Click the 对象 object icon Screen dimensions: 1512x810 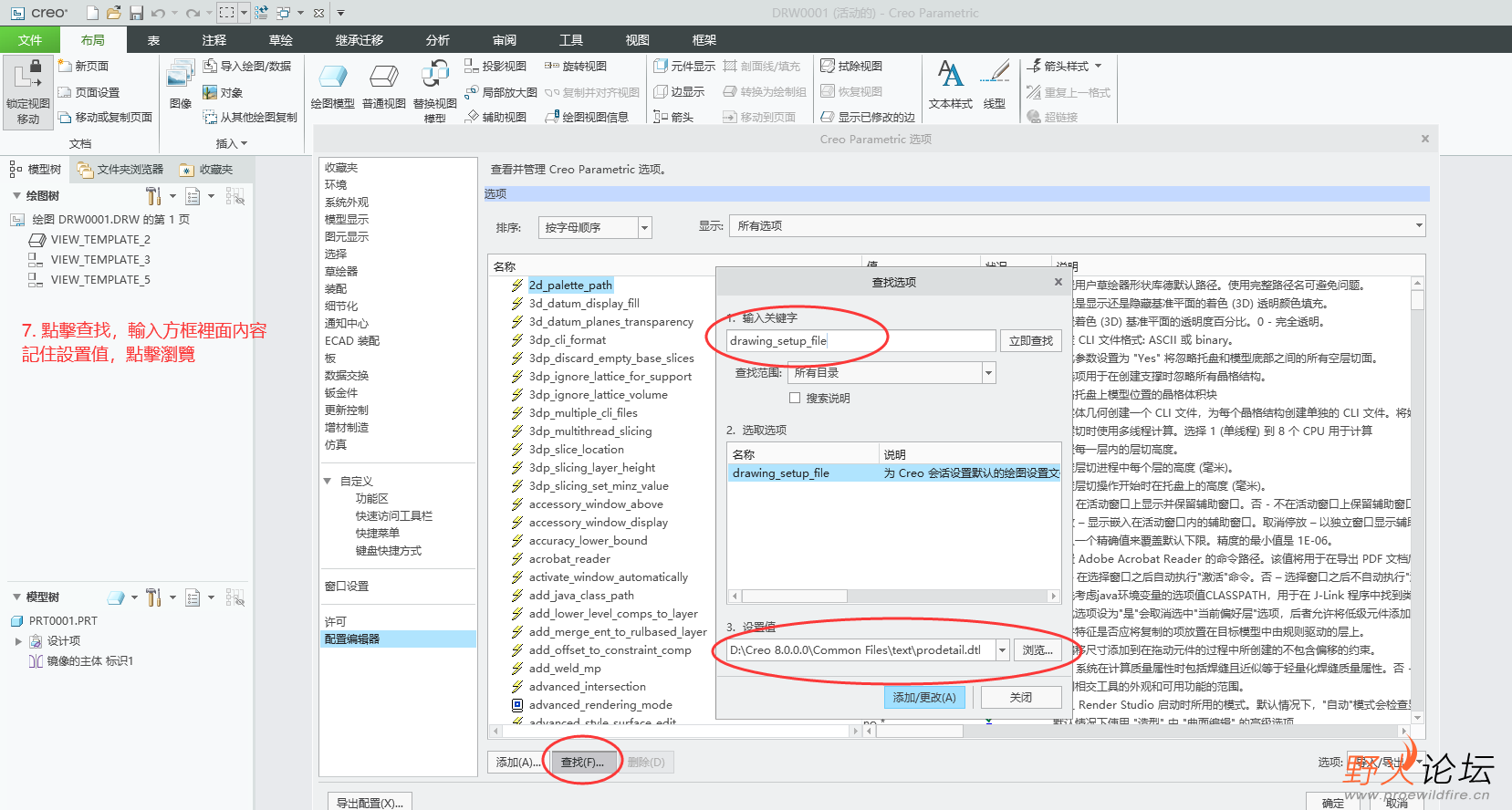tap(210, 92)
